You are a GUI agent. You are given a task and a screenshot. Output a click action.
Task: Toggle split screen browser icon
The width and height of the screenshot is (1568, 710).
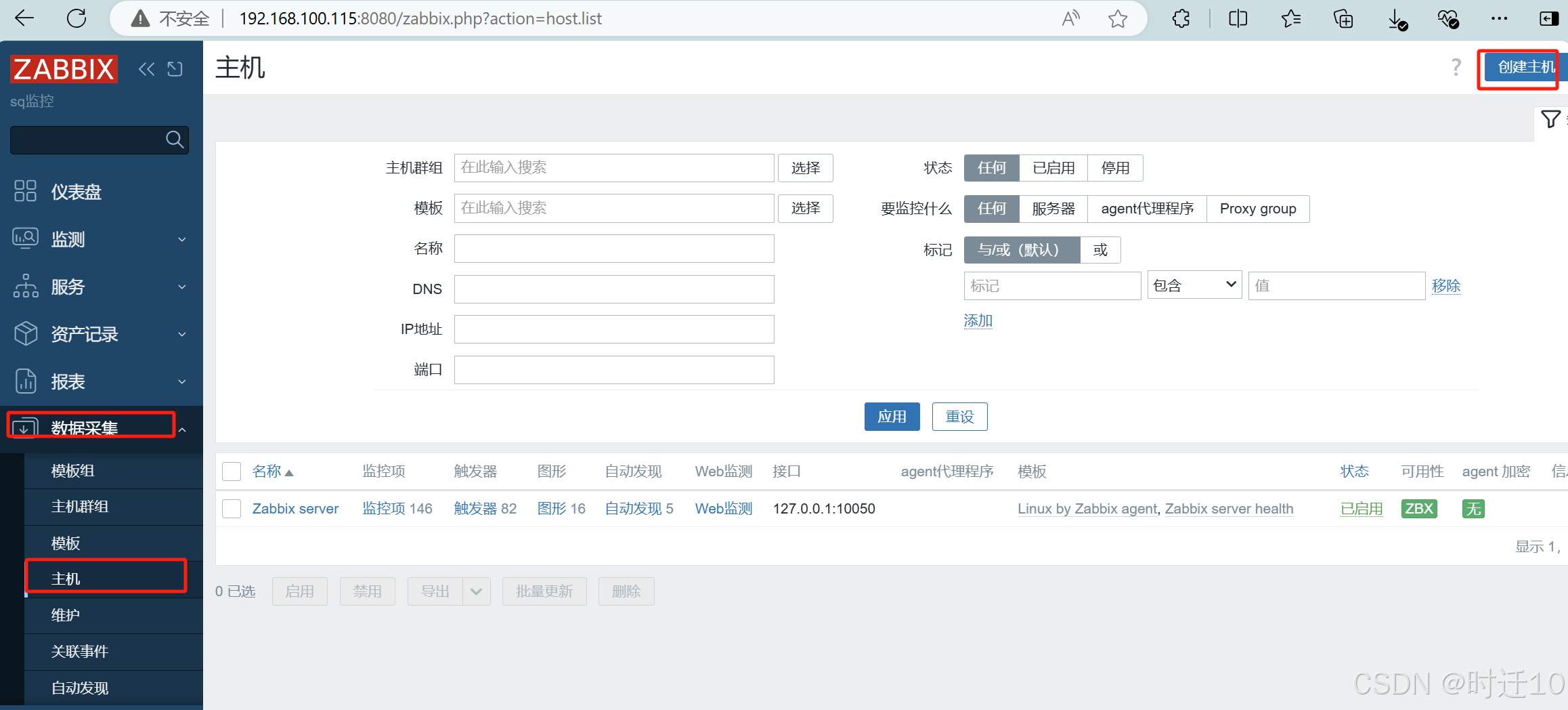point(1238,18)
